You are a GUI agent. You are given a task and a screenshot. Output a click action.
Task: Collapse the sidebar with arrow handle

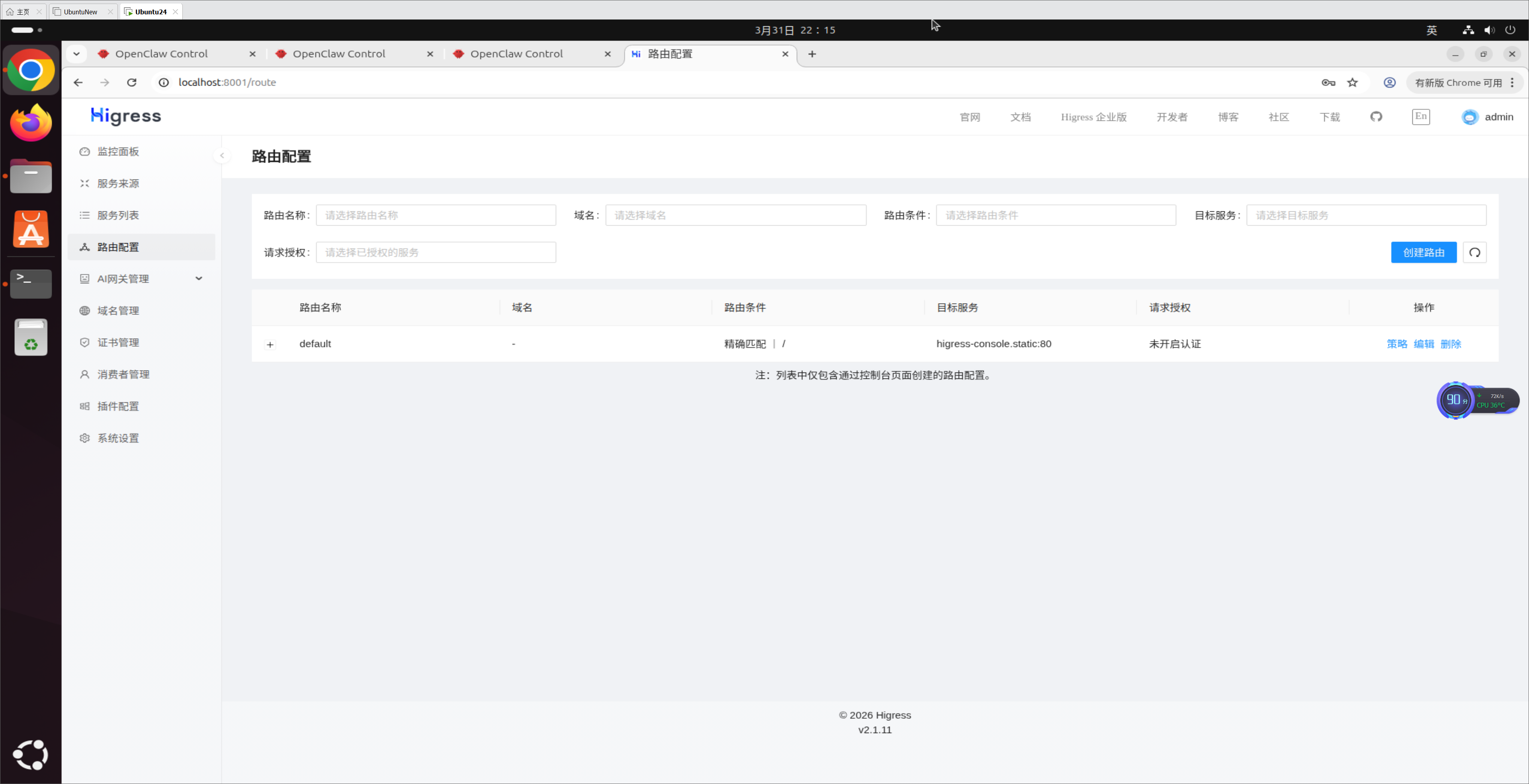pos(222,155)
